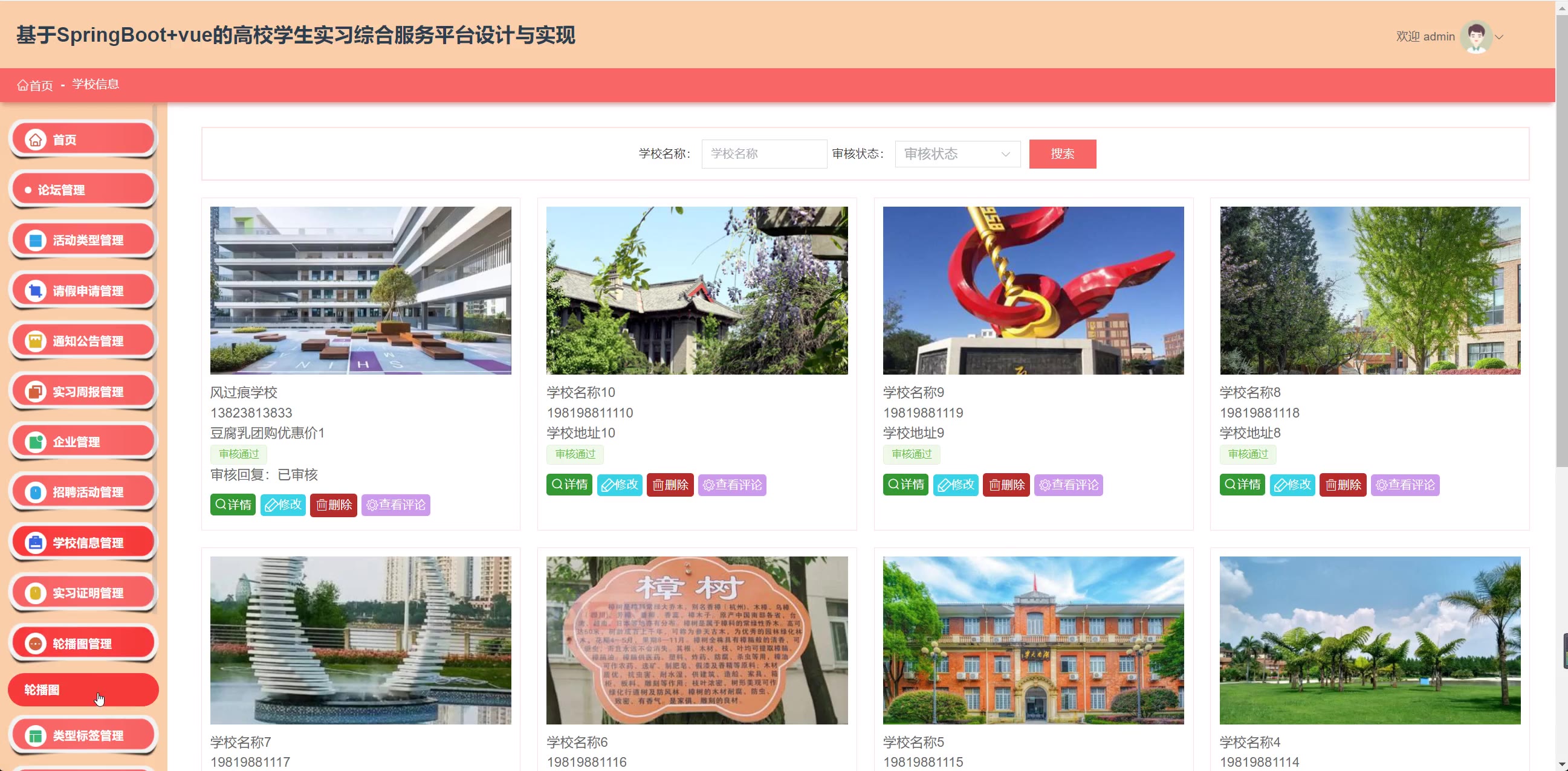Click the 搜索 button

pos(1062,154)
